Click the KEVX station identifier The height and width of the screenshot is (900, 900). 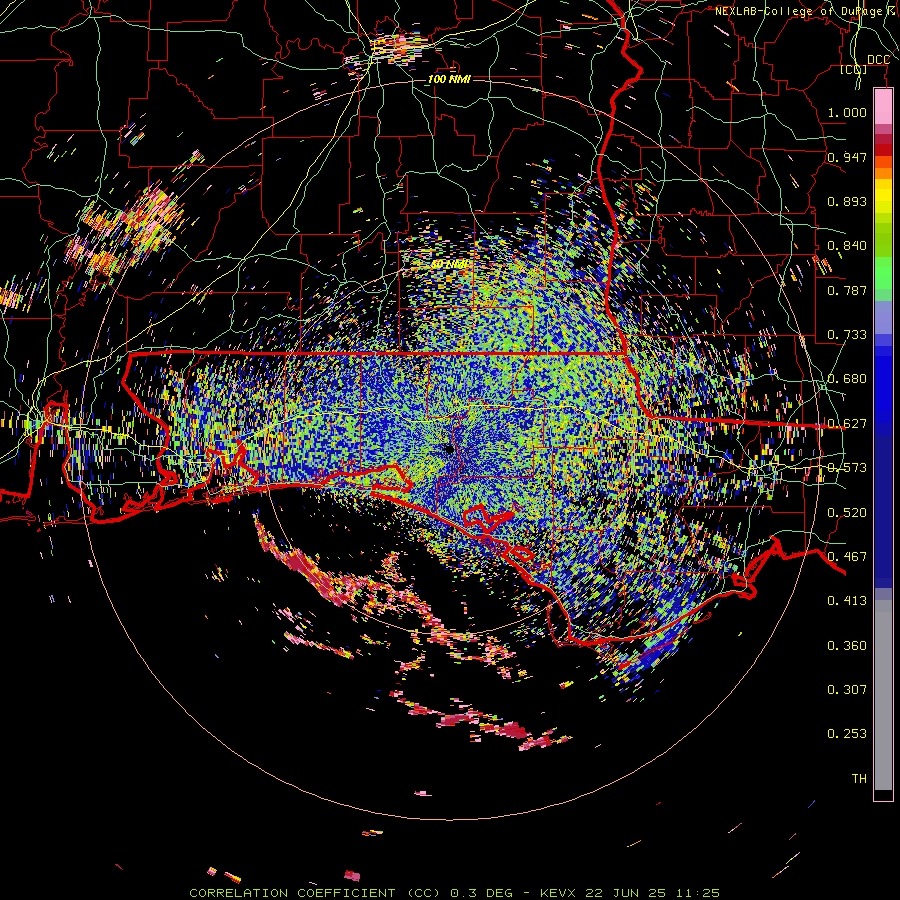(560, 893)
